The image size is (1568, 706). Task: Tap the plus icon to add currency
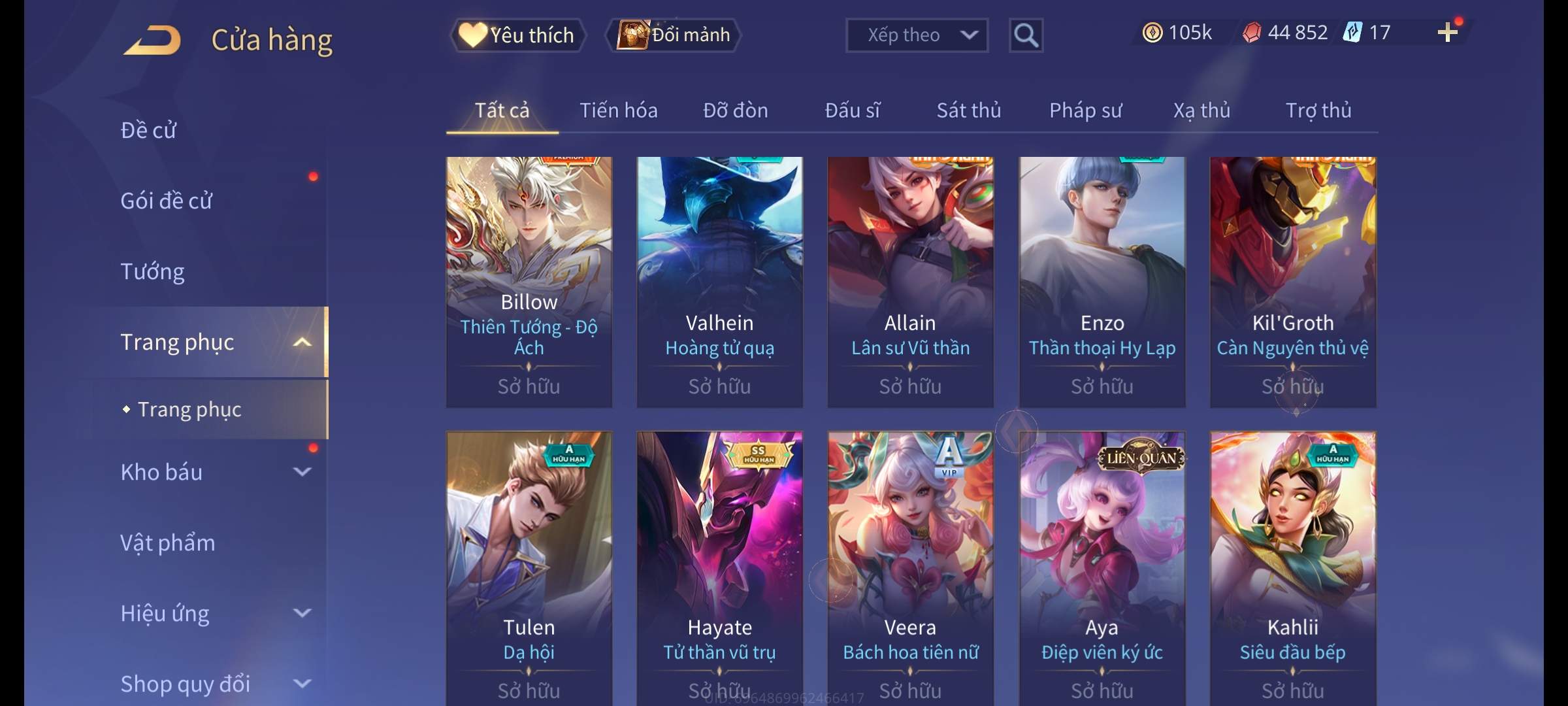[x=1448, y=32]
